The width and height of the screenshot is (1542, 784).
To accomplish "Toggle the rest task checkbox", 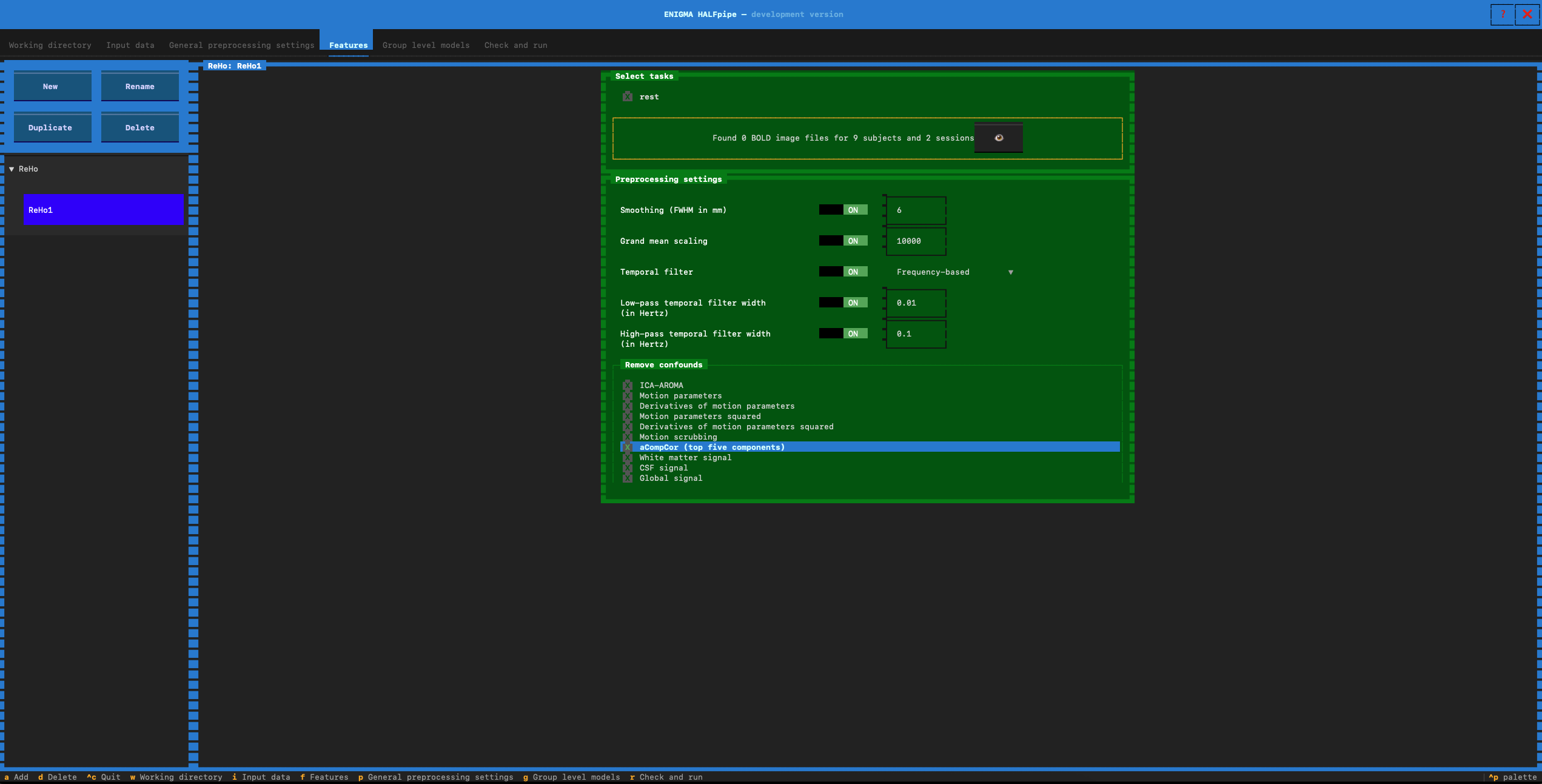I will [x=628, y=96].
